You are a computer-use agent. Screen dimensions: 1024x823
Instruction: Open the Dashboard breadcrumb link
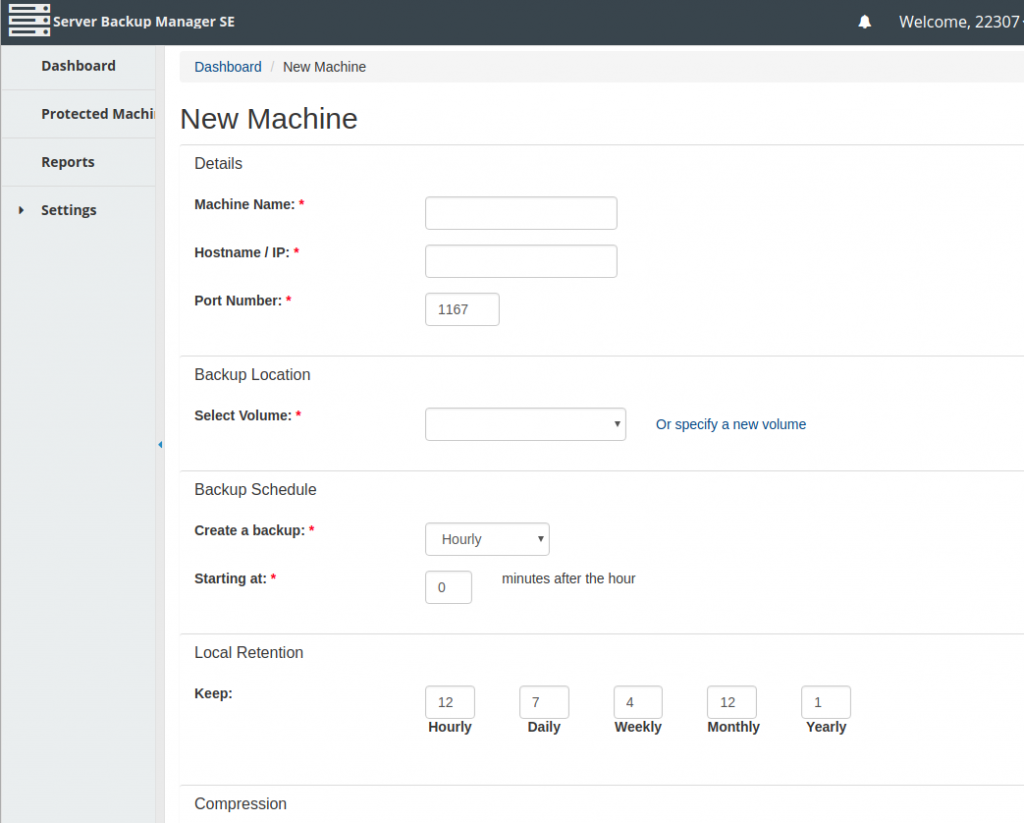pyautogui.click(x=227, y=66)
